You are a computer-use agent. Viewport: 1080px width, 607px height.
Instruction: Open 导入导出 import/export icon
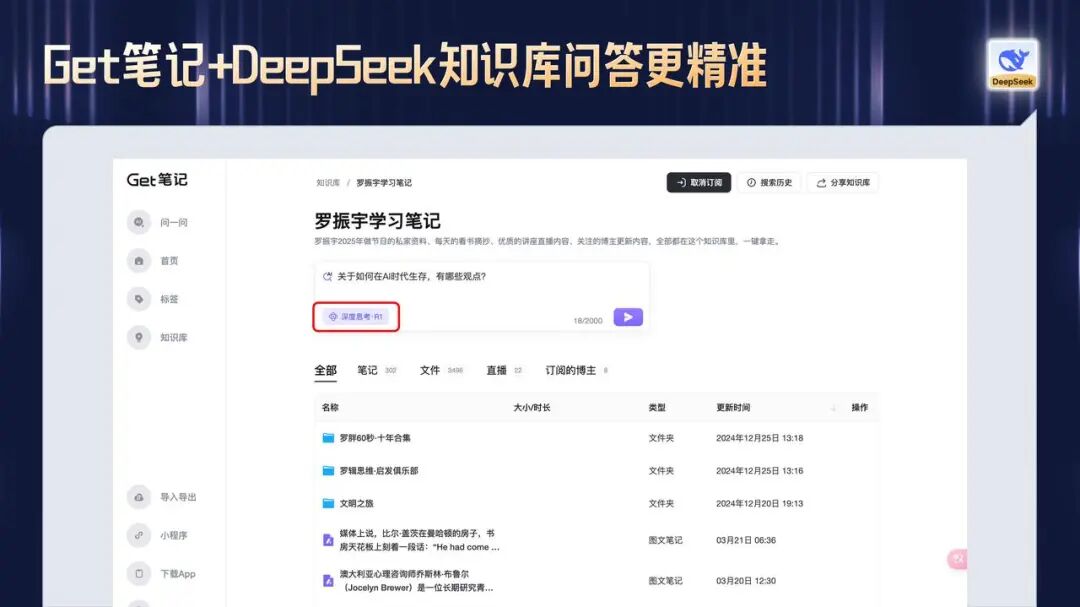pyautogui.click(x=138, y=497)
